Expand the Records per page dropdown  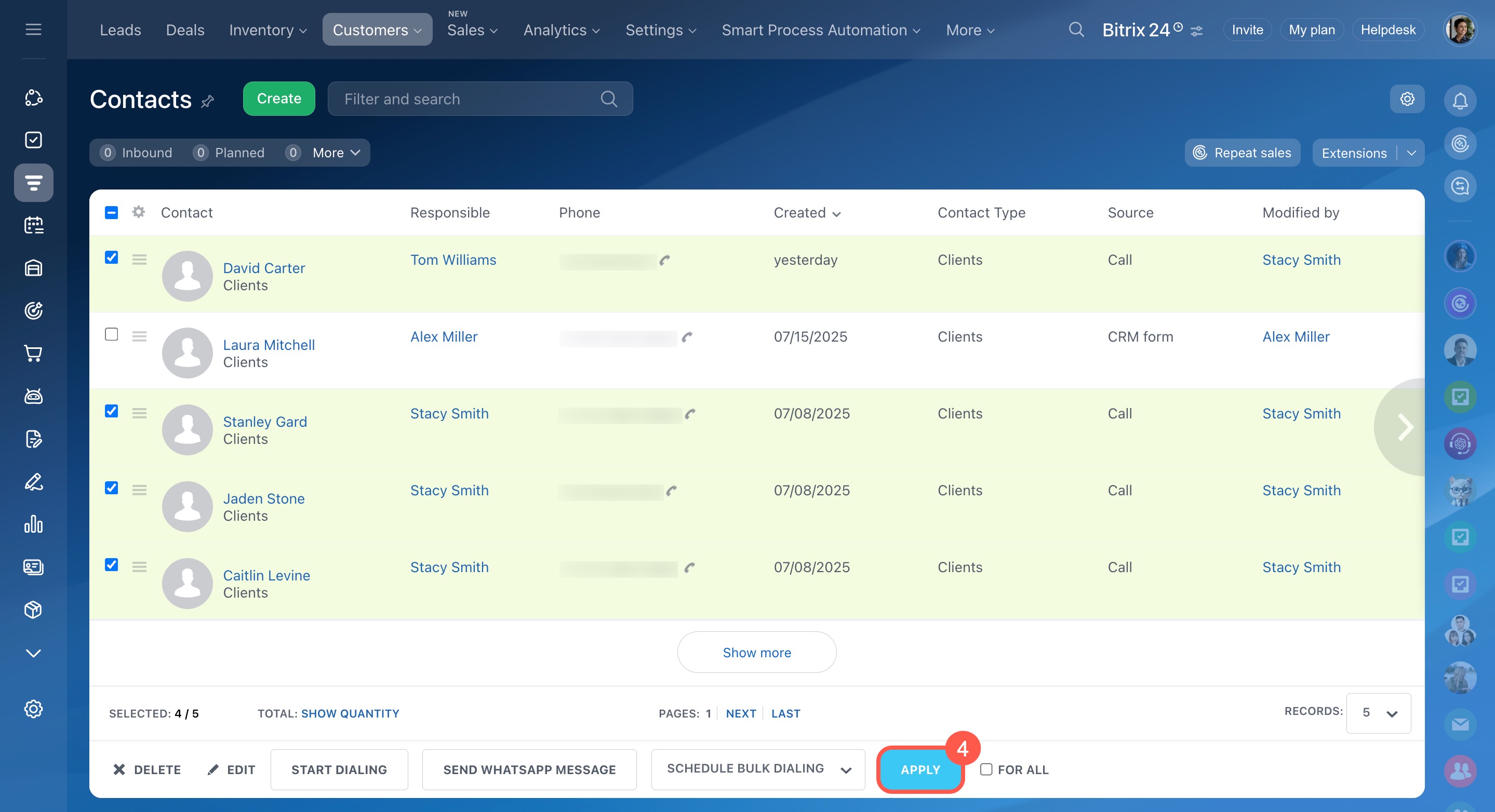(1378, 713)
